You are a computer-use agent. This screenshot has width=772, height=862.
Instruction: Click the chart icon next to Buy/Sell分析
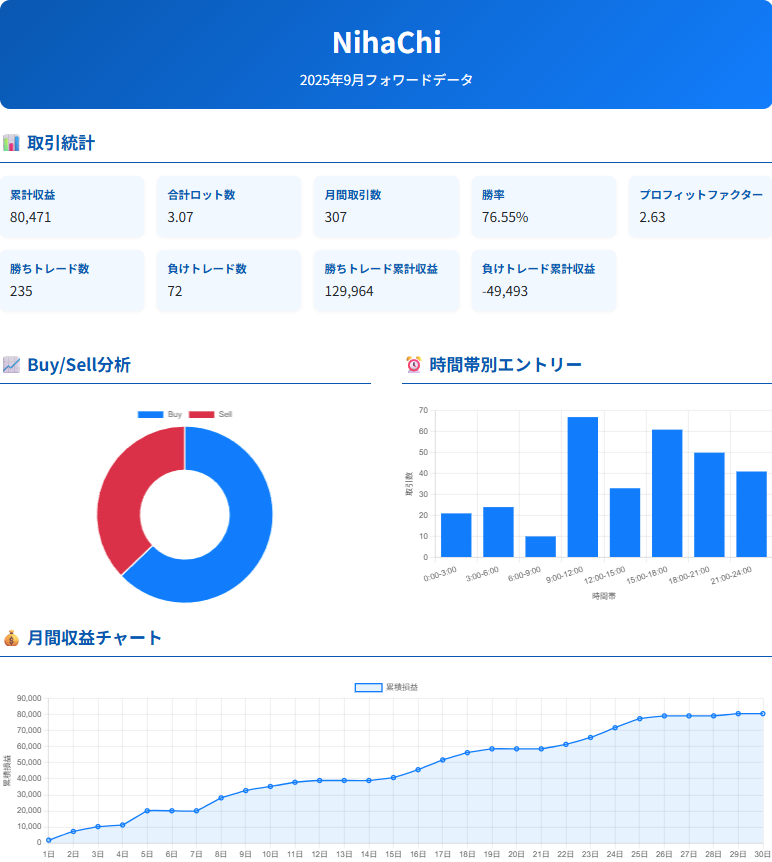click(x=11, y=365)
